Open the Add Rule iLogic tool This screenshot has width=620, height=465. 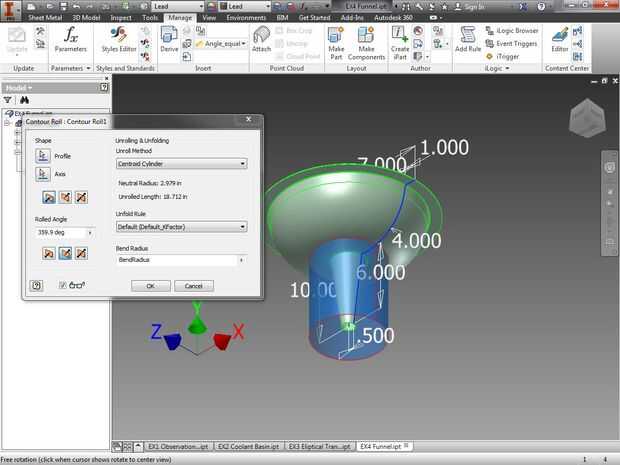tap(468, 39)
